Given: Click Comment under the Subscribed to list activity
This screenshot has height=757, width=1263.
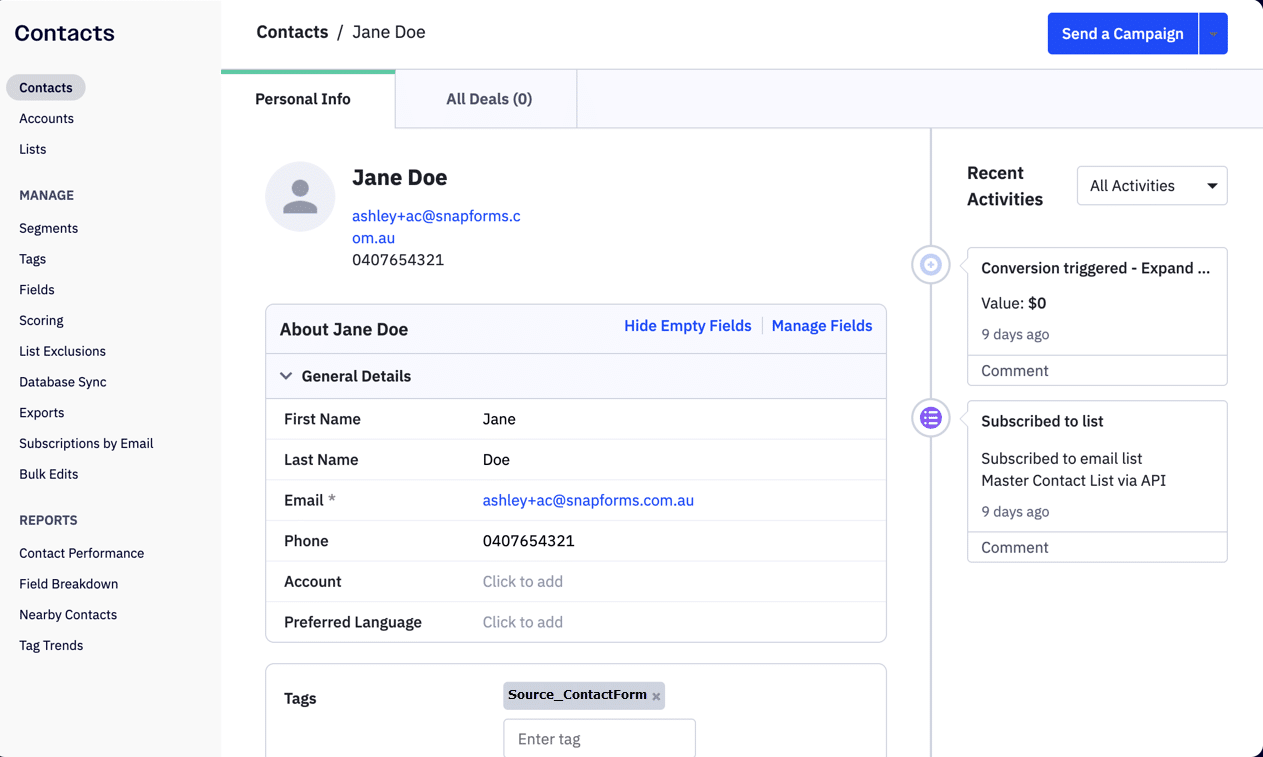Looking at the screenshot, I should click(1015, 548).
